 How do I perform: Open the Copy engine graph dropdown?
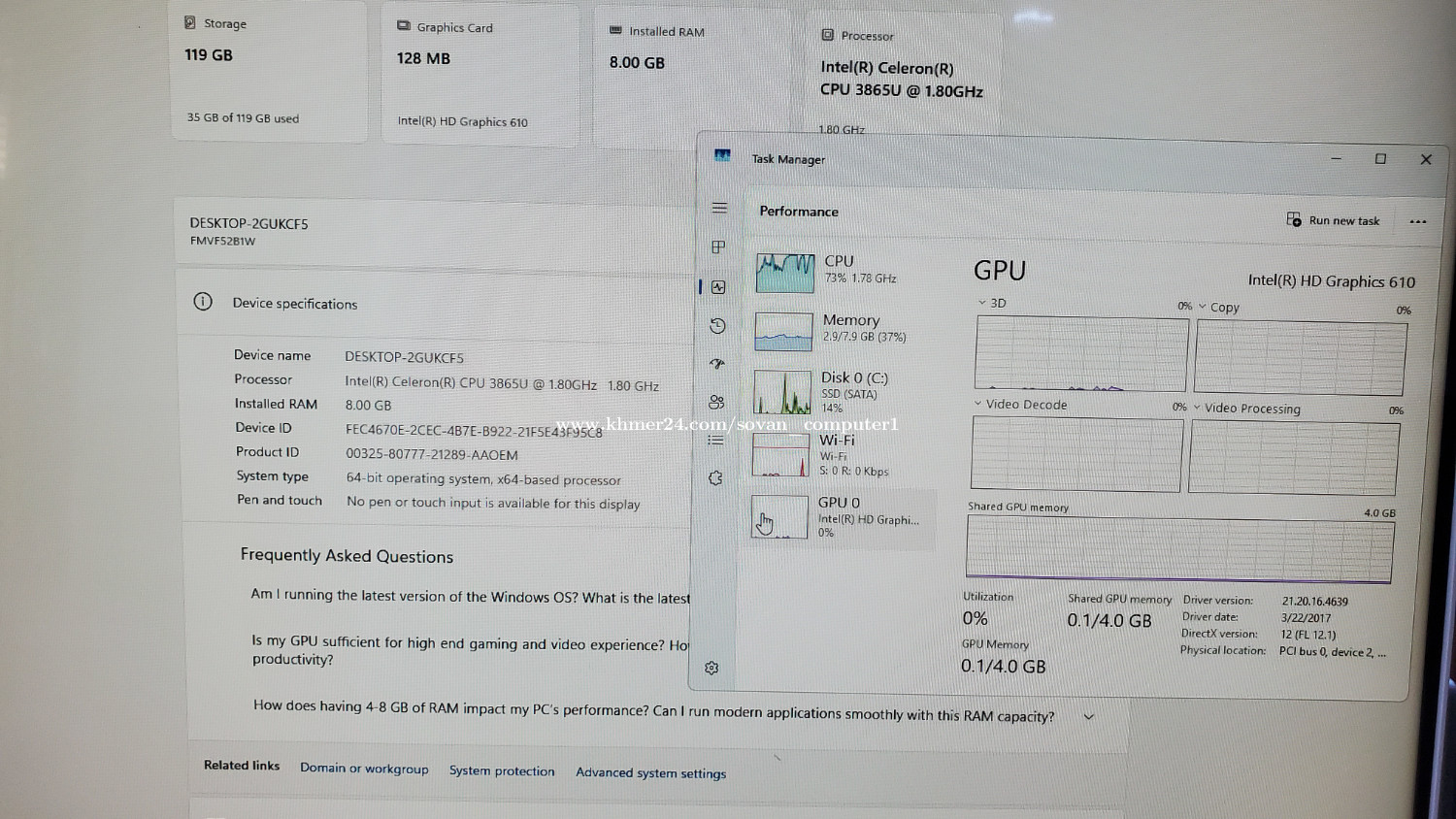pyautogui.click(x=1219, y=307)
